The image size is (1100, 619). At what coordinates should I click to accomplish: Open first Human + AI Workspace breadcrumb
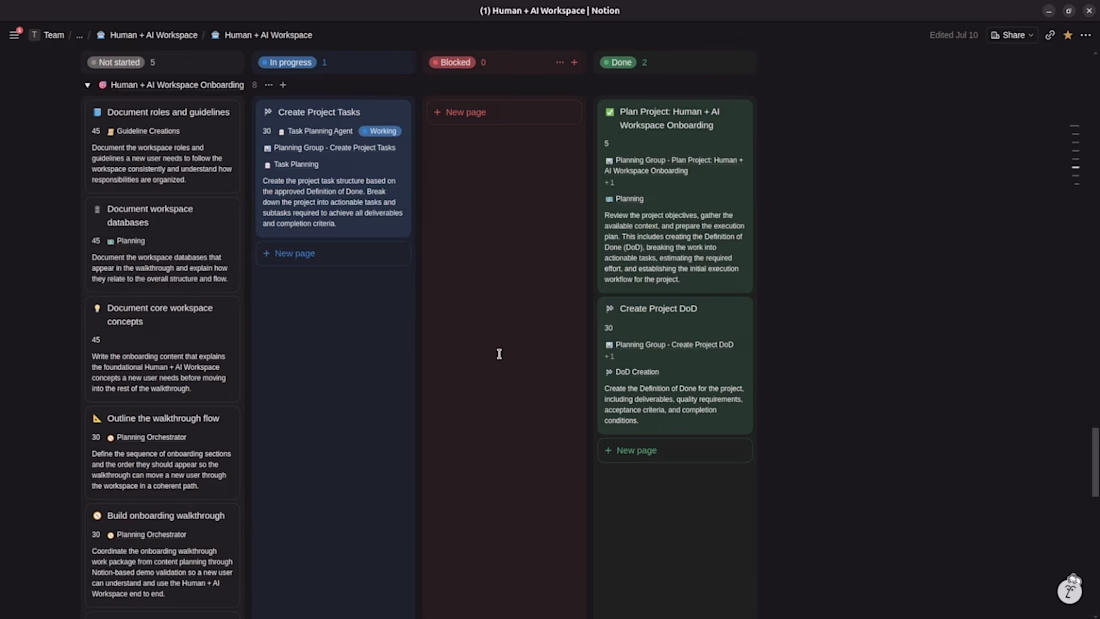(147, 35)
